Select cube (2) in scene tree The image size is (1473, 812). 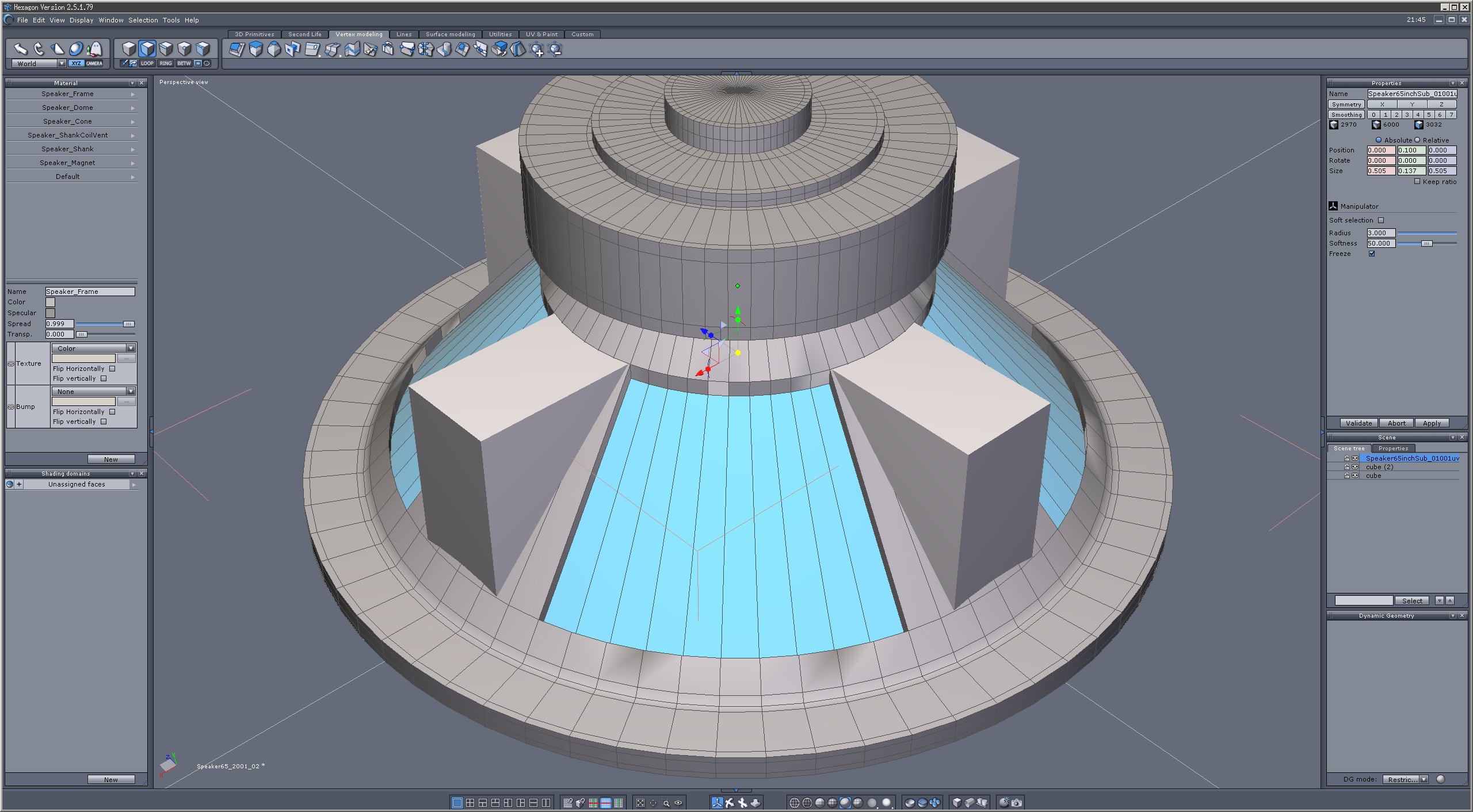click(x=1379, y=467)
